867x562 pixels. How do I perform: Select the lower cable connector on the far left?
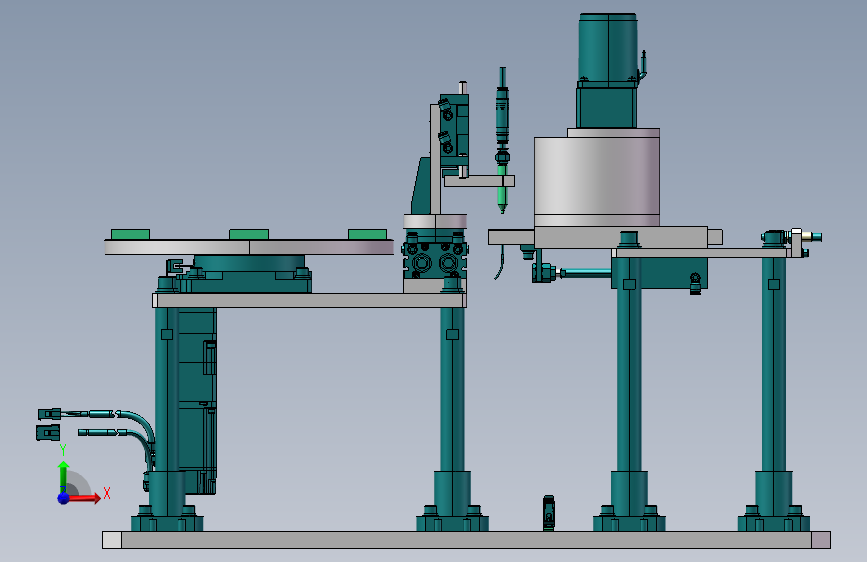[48, 433]
